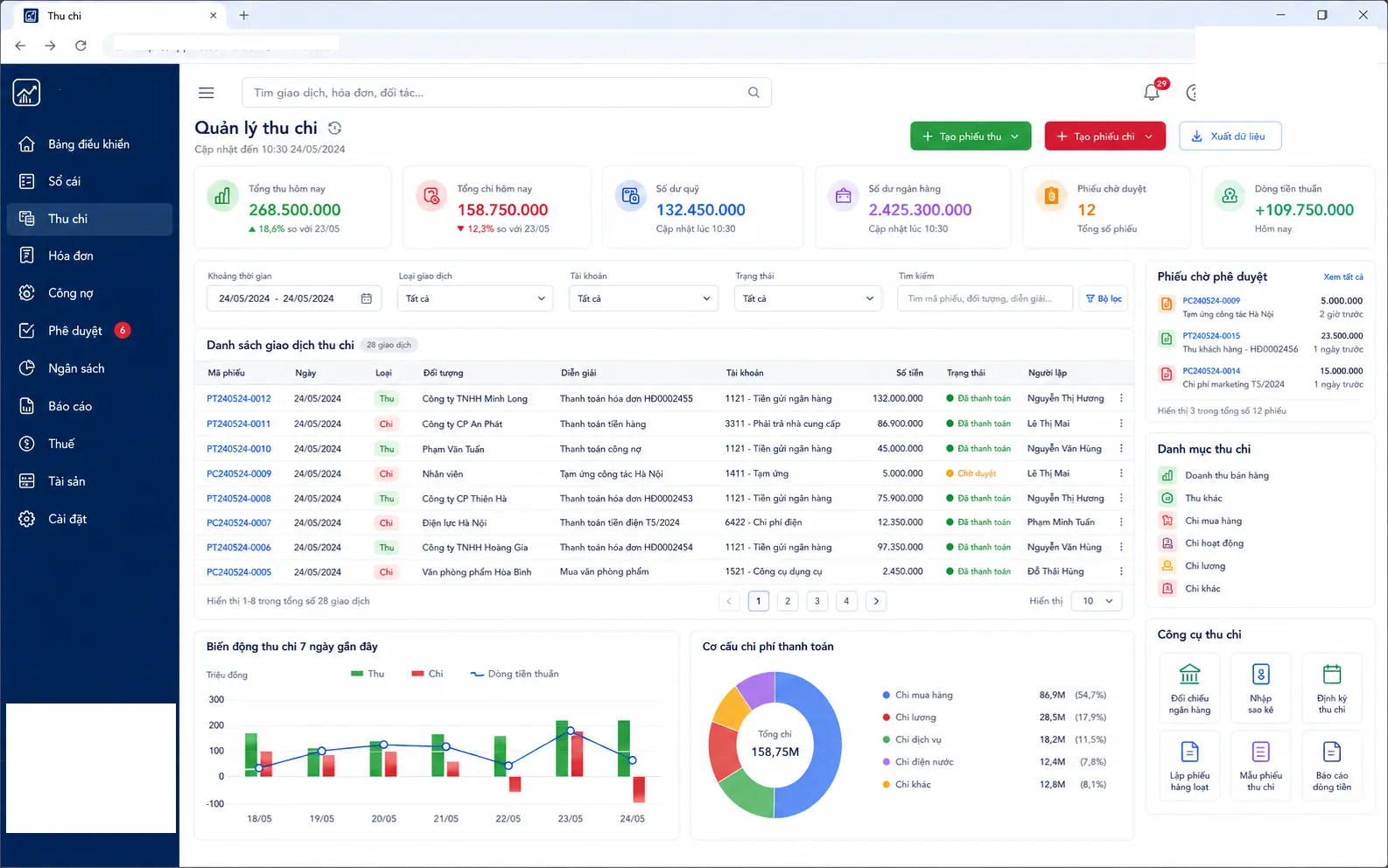Toggle the hamburger menu icon
1388x868 pixels.
(x=207, y=93)
